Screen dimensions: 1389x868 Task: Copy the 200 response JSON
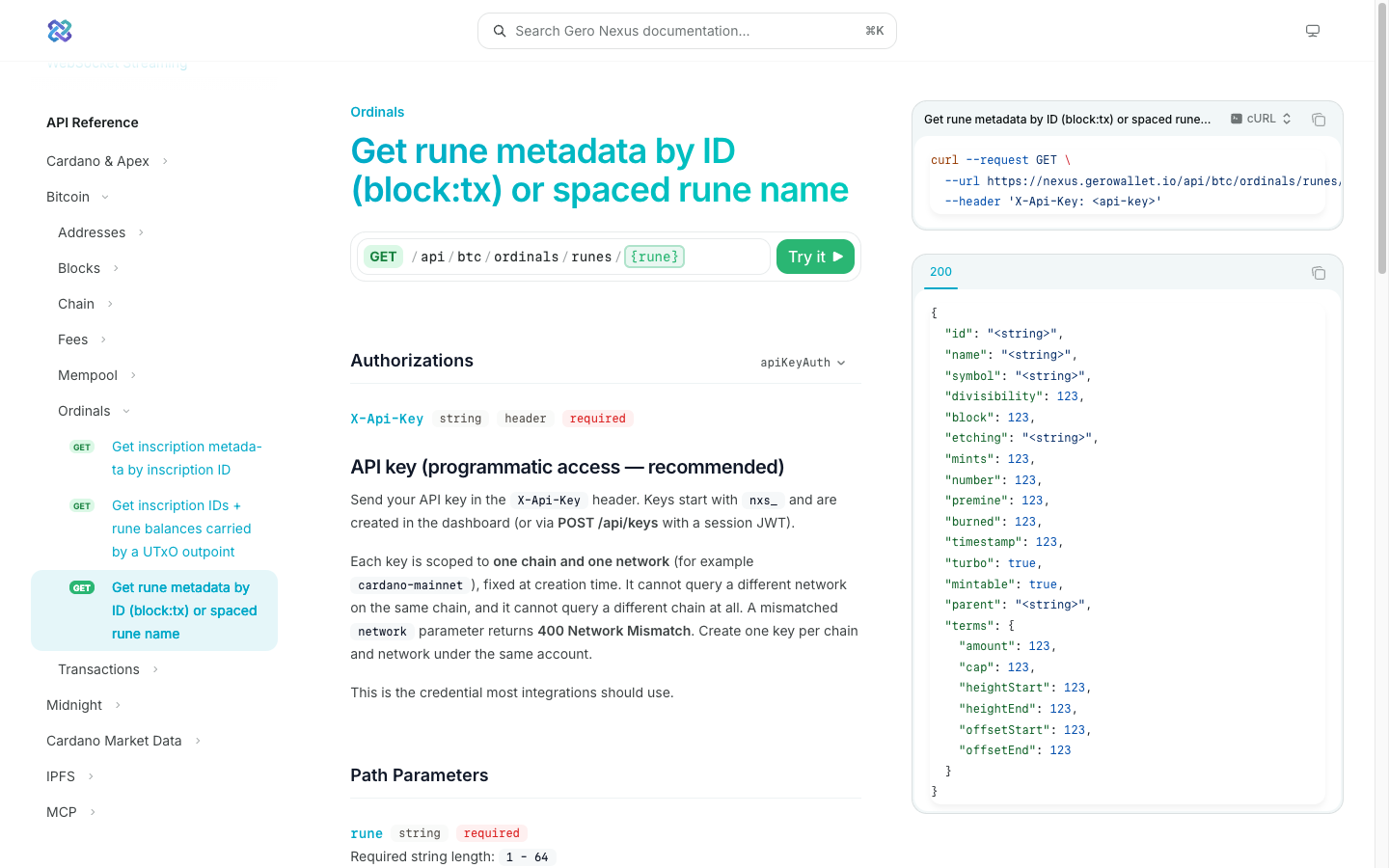(1319, 273)
